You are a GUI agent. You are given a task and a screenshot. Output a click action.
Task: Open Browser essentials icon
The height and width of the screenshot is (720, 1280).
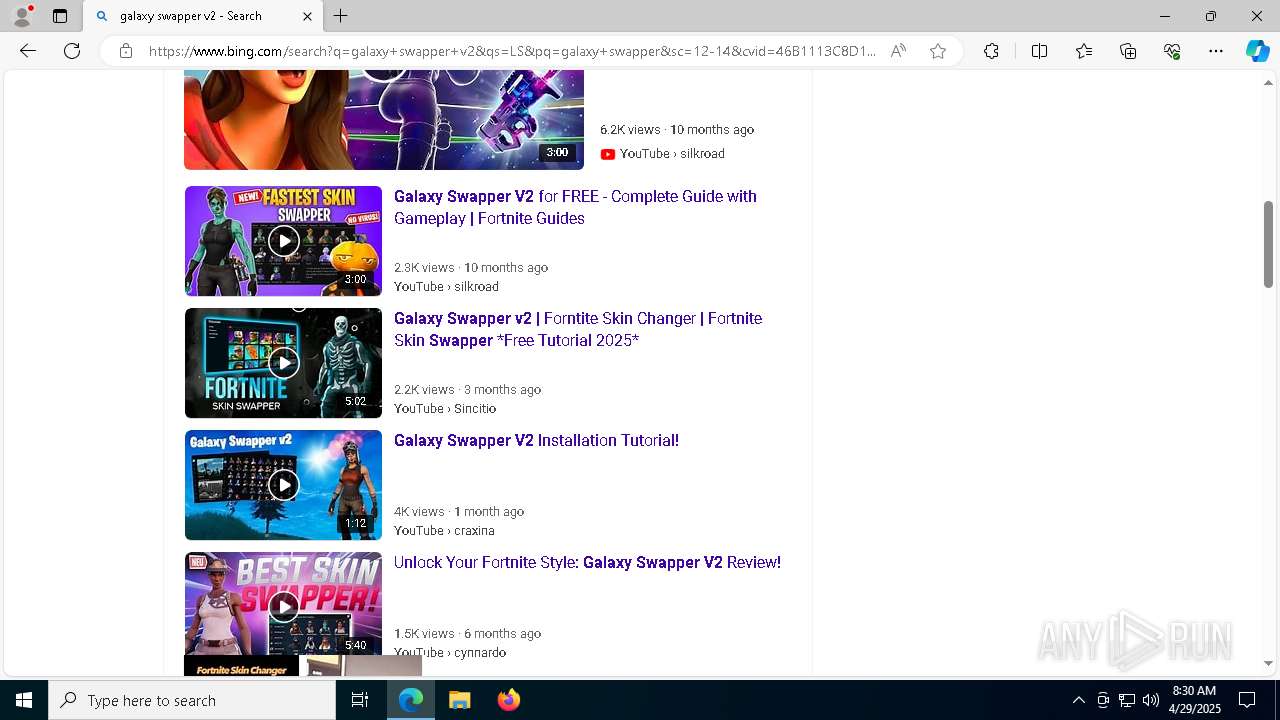1172,51
